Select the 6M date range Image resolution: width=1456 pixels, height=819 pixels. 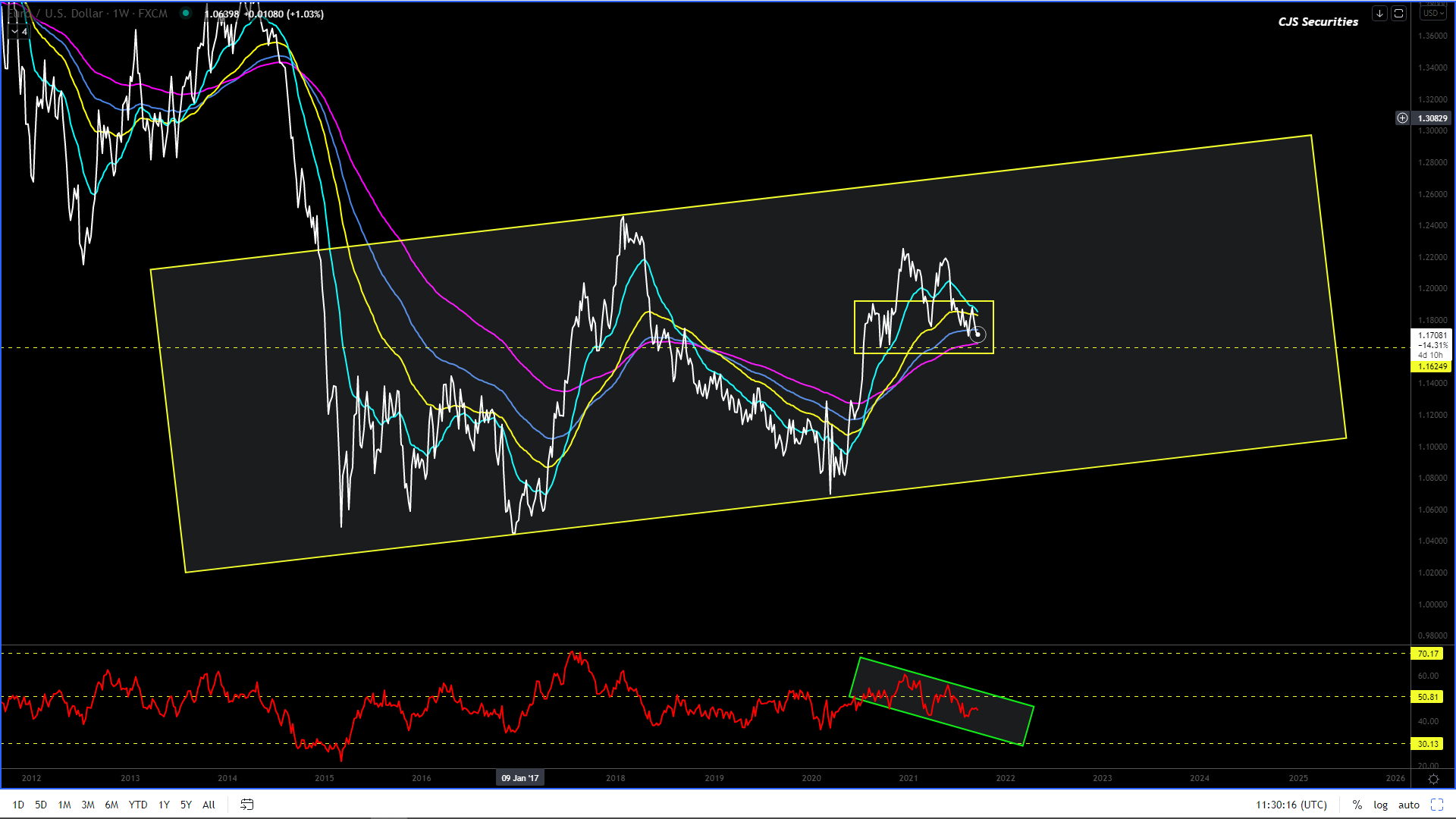[x=111, y=805]
